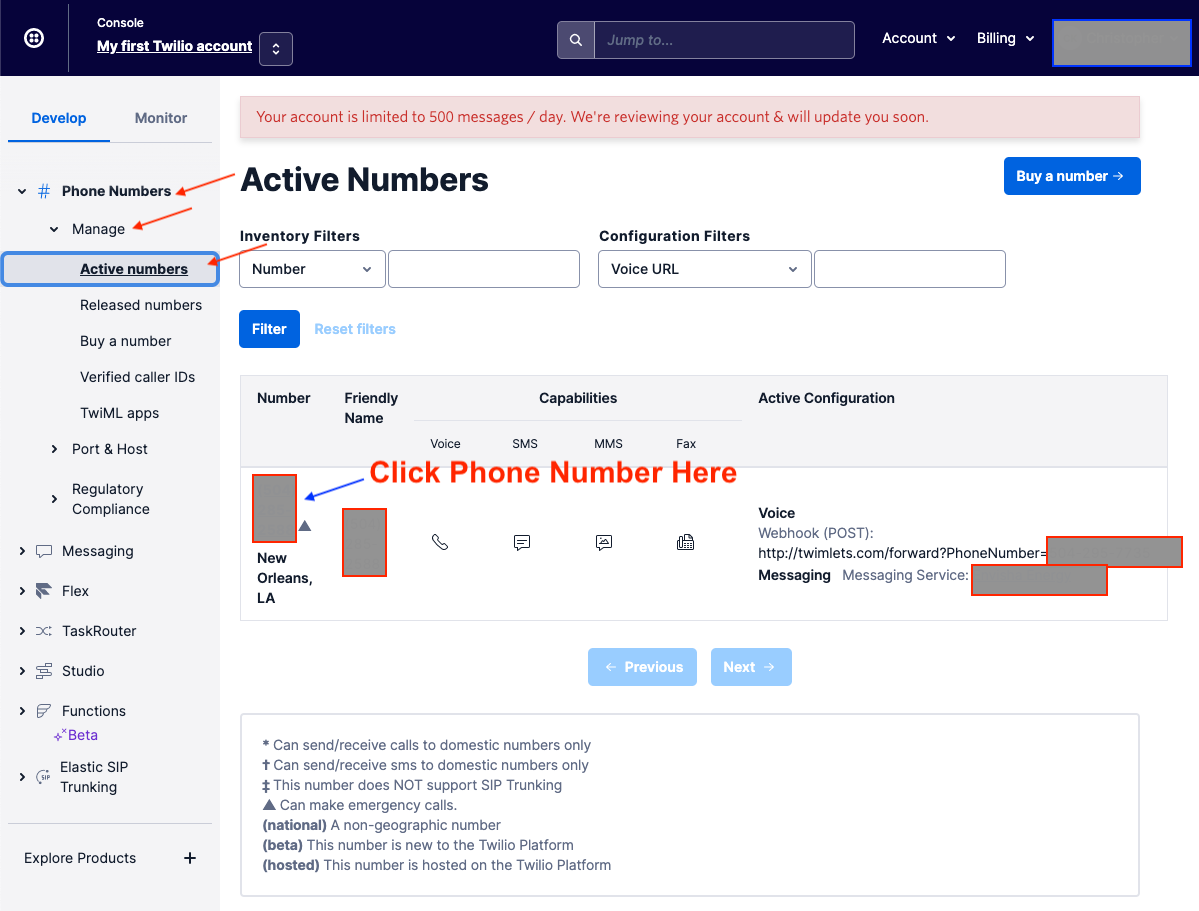This screenshot has width=1199, height=911.
Task: Expand the Studio section chevron
Action: tap(22, 671)
